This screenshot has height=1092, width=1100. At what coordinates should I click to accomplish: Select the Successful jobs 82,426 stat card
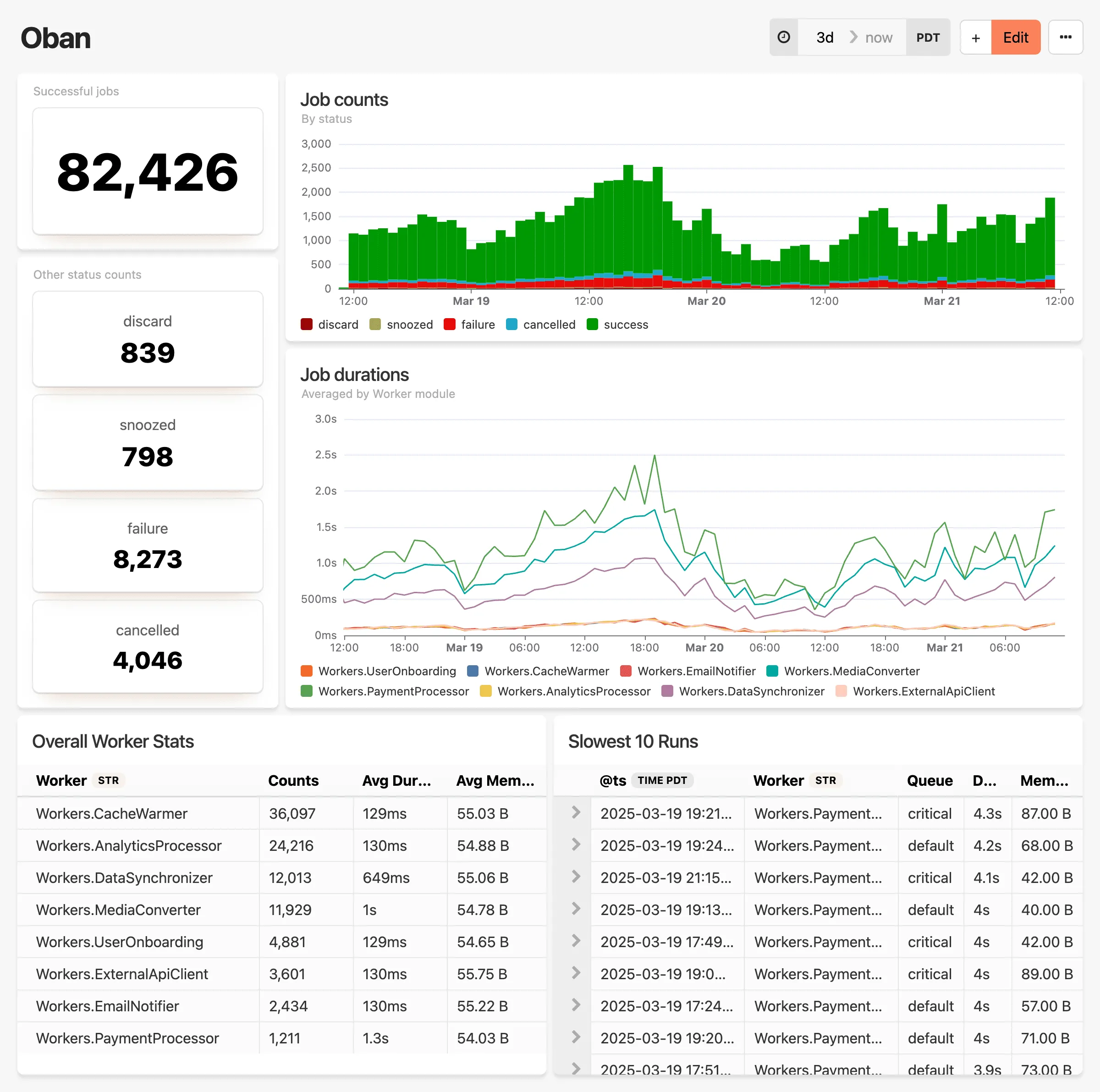point(148,171)
